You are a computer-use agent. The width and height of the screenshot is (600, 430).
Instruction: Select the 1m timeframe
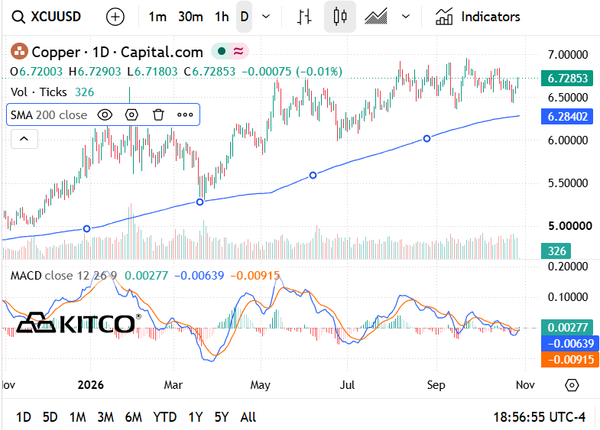tap(157, 17)
